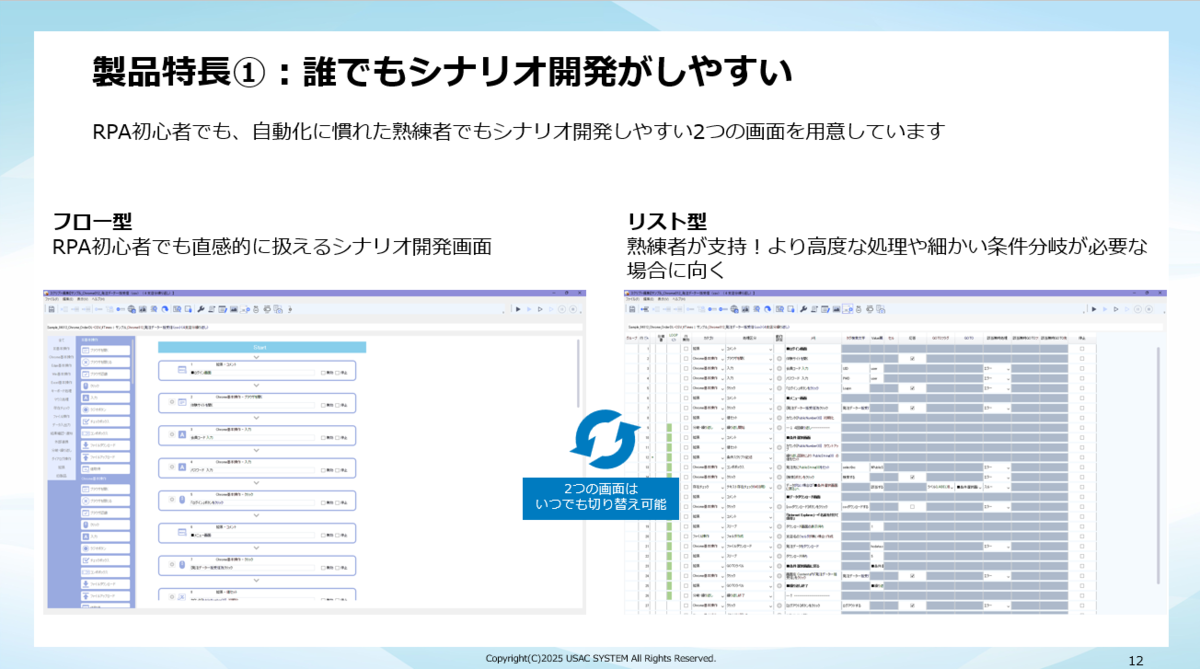
Task: Click the save icon in the list view toolbar
Action: 630,308
